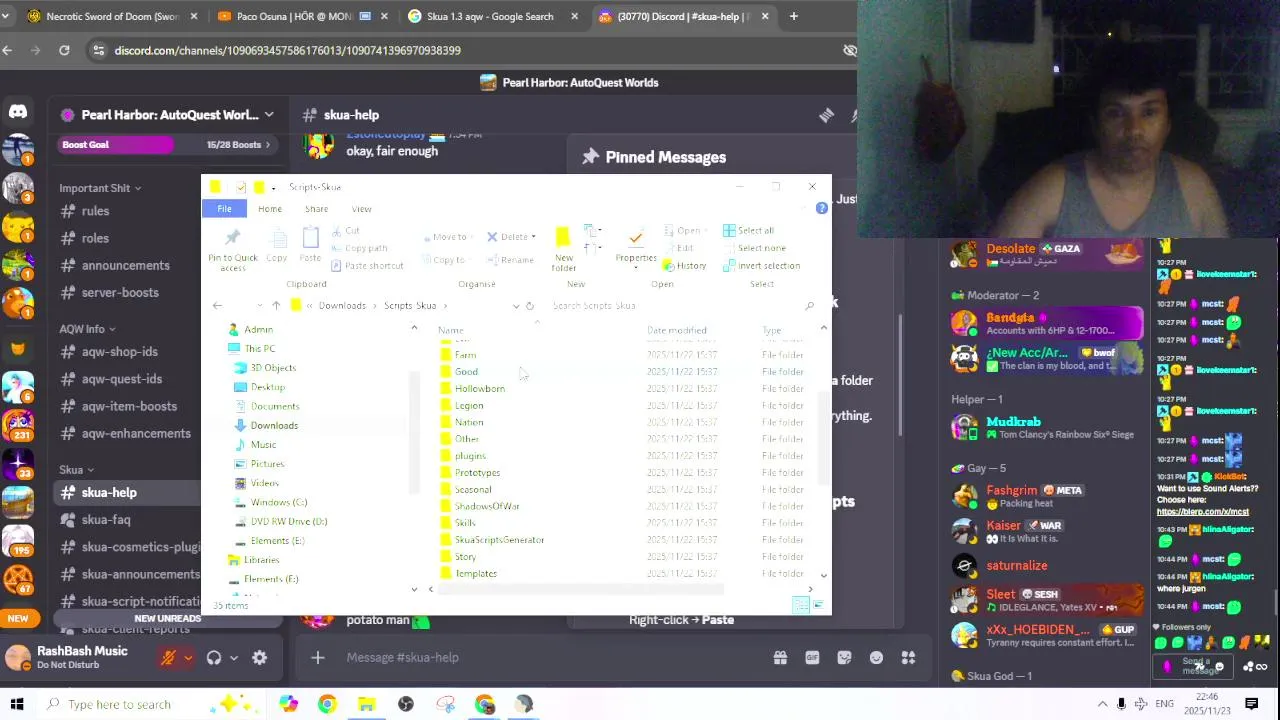
Task: Click Select none in the ribbon
Action: pos(753,248)
